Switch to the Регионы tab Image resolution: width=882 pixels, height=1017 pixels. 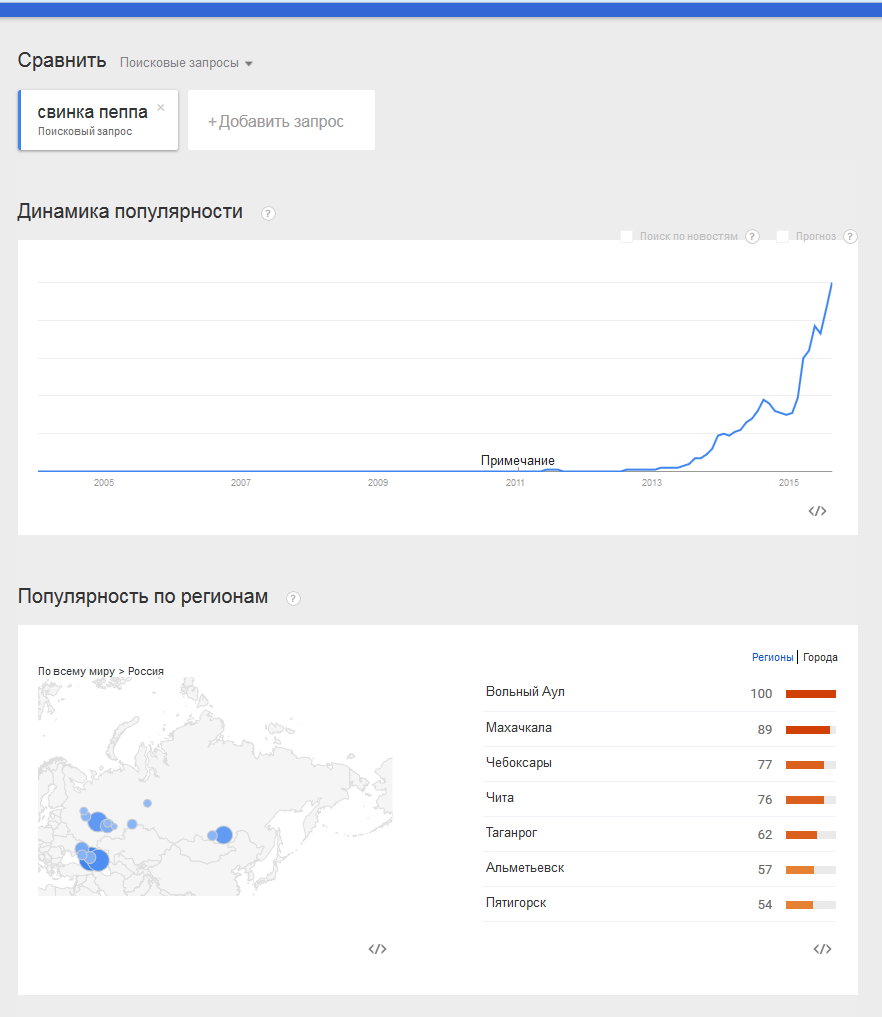[x=773, y=657]
